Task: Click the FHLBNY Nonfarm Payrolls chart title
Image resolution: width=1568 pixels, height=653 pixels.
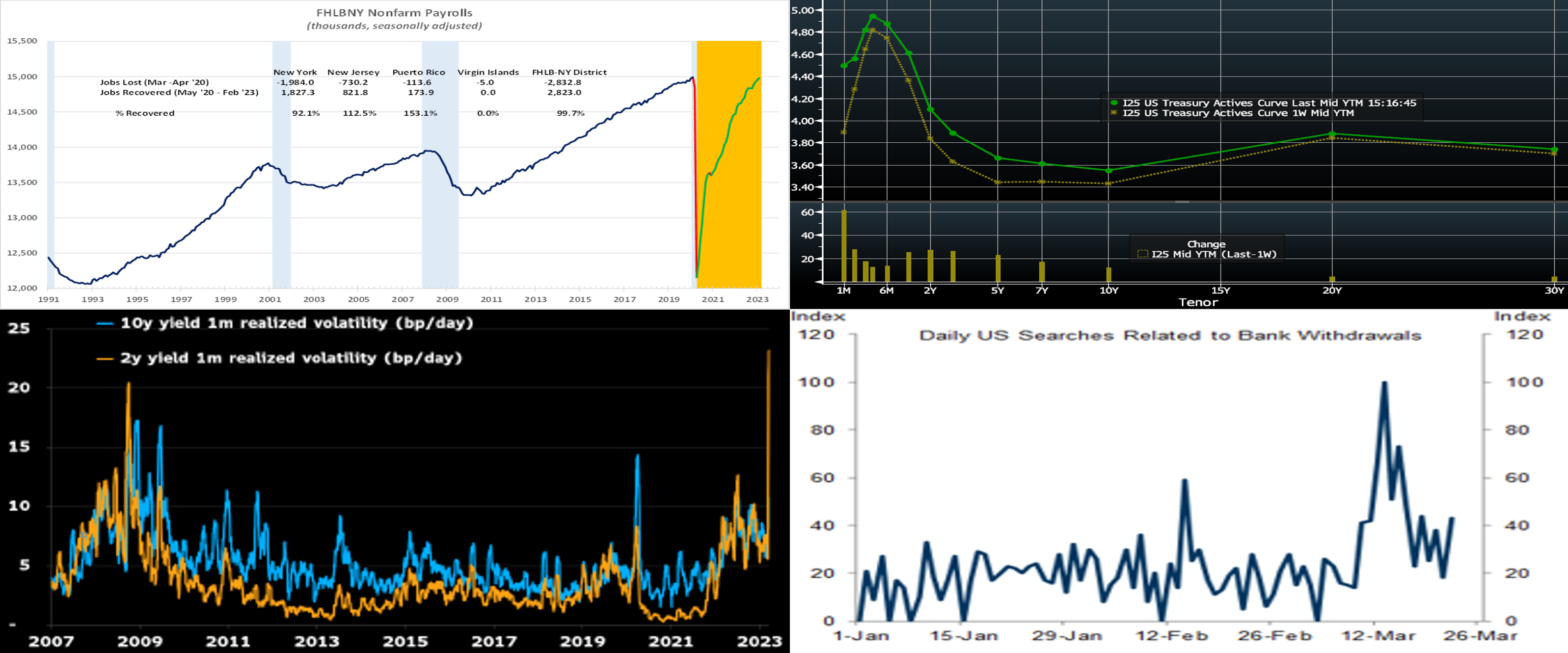Action: click(x=394, y=13)
